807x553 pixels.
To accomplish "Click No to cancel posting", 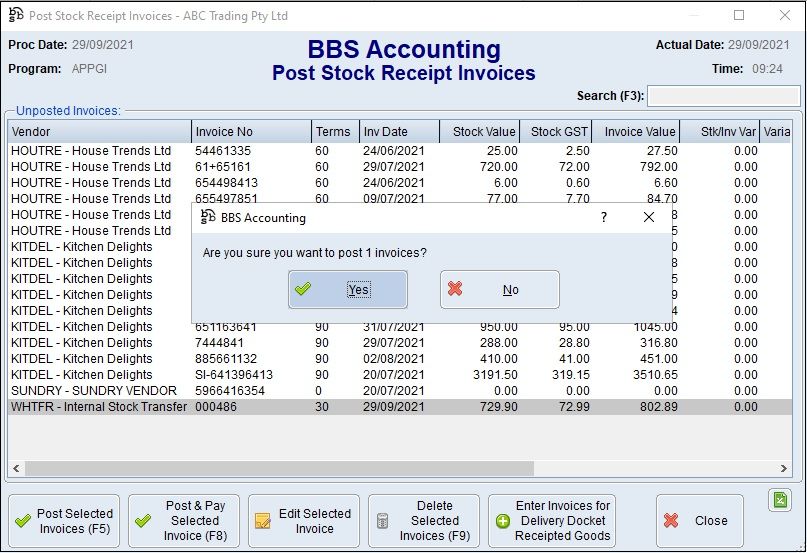I will (x=499, y=290).
